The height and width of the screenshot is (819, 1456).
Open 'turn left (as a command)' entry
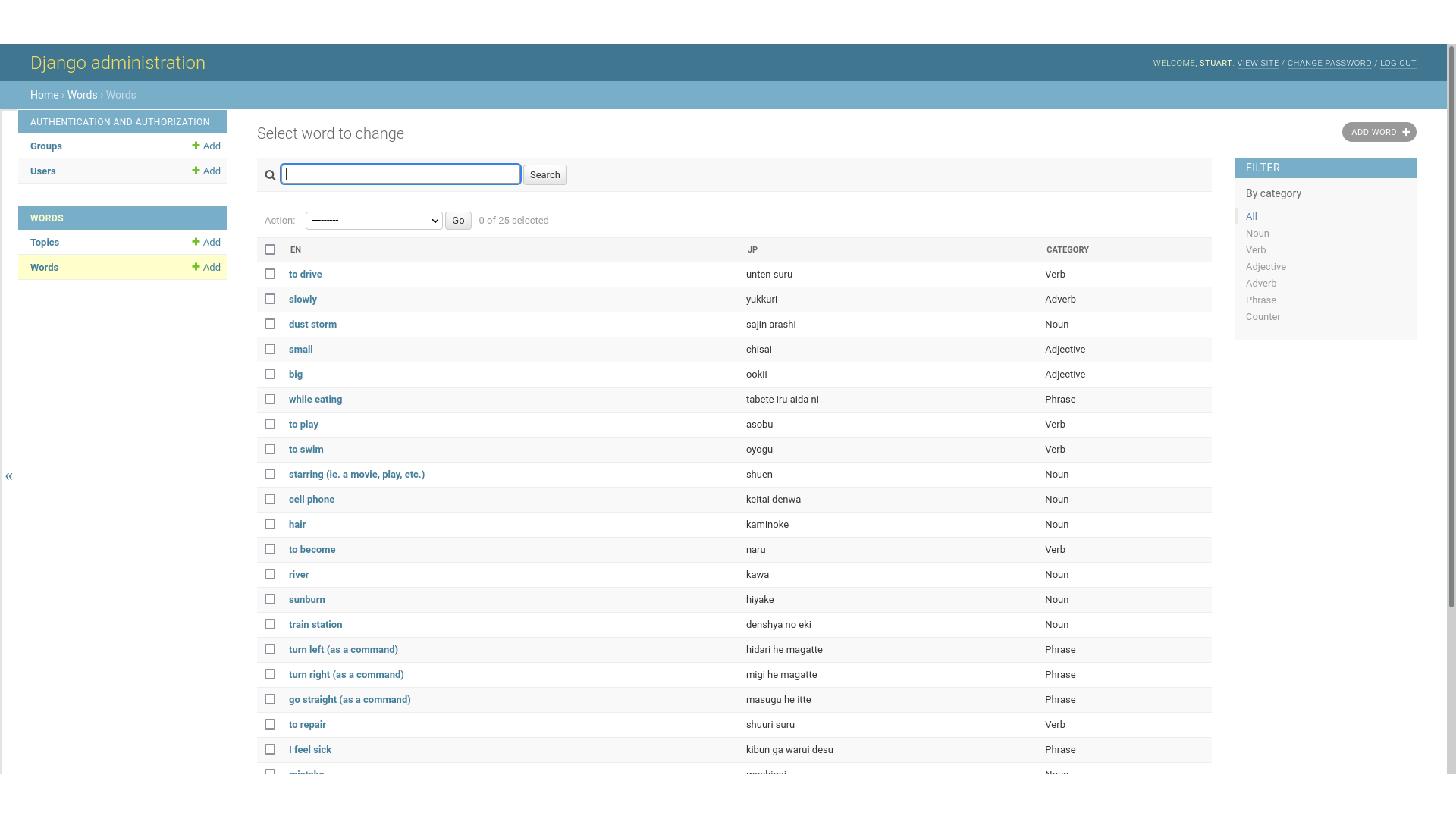[343, 649]
